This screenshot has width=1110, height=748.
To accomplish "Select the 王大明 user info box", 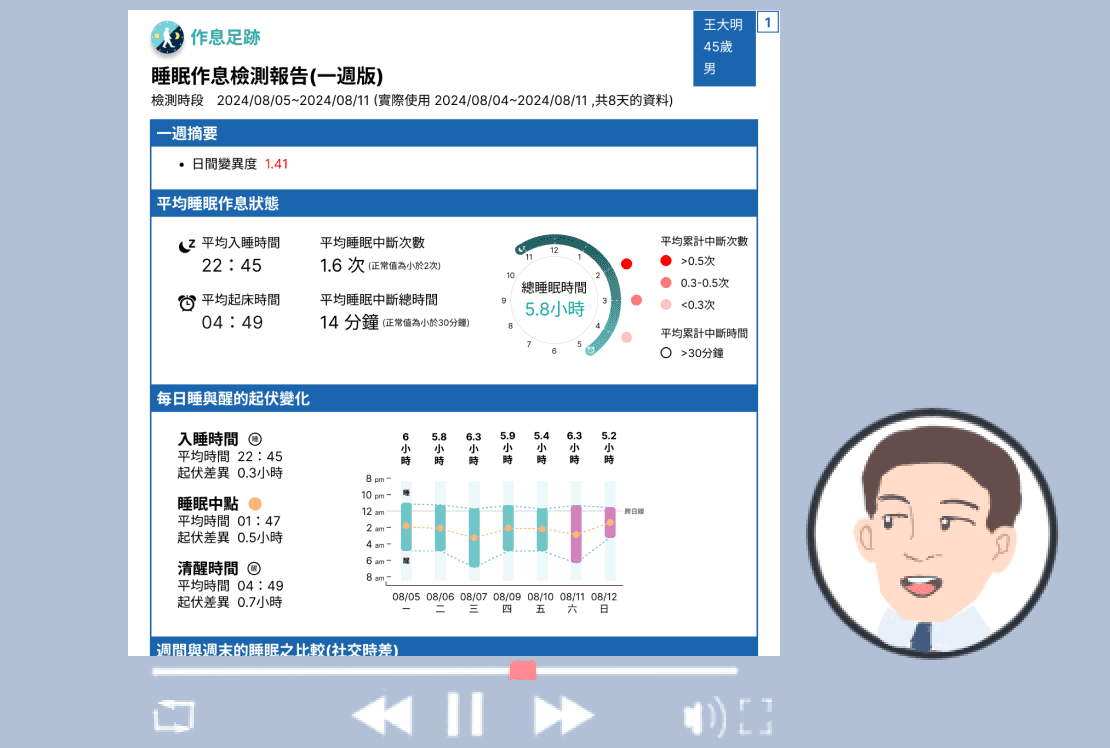I will click(x=724, y=48).
